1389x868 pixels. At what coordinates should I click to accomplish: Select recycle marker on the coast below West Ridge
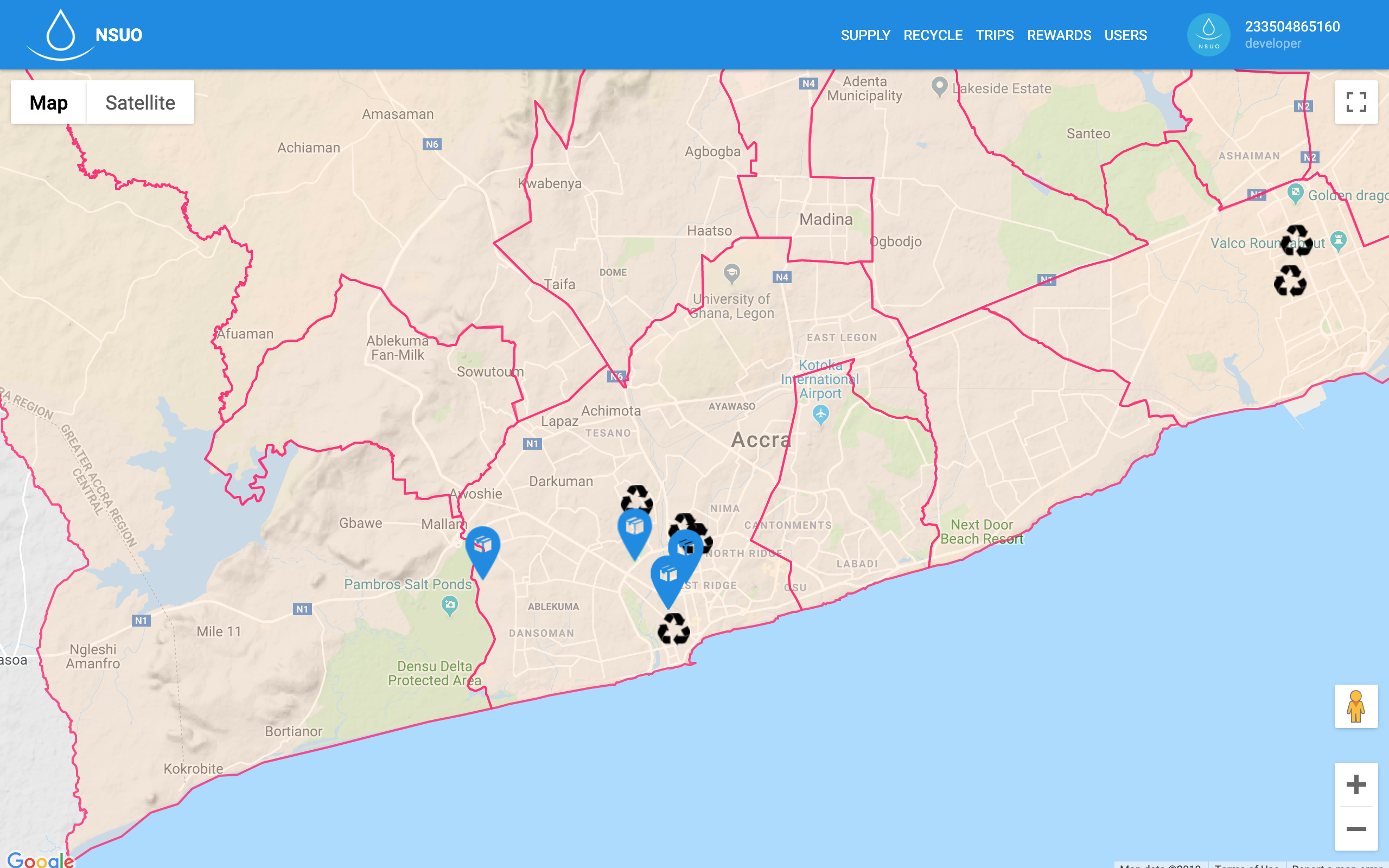click(x=673, y=629)
